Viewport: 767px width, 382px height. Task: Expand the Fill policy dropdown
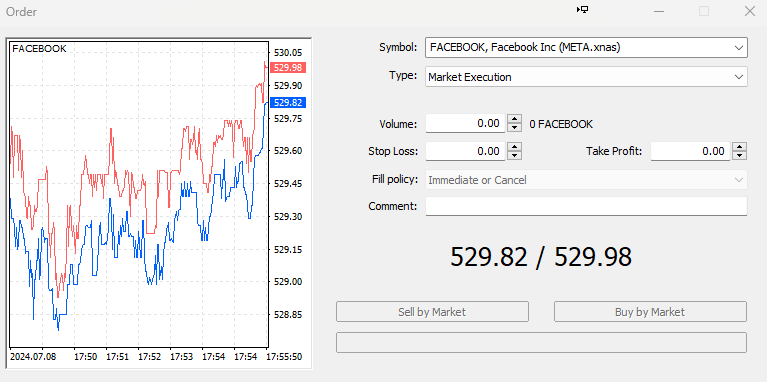(586, 180)
